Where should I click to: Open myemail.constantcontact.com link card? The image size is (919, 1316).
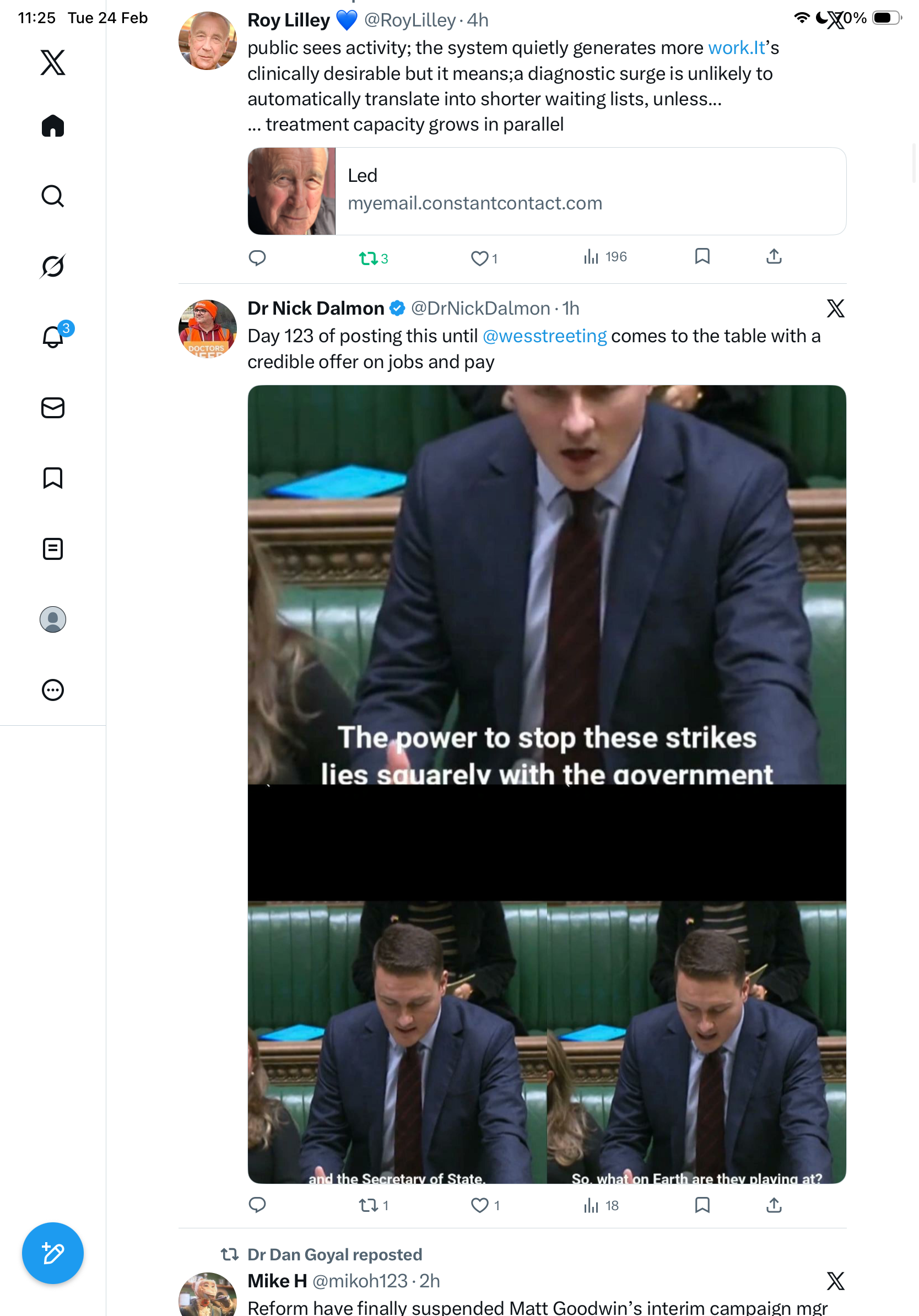pyautogui.click(x=547, y=191)
